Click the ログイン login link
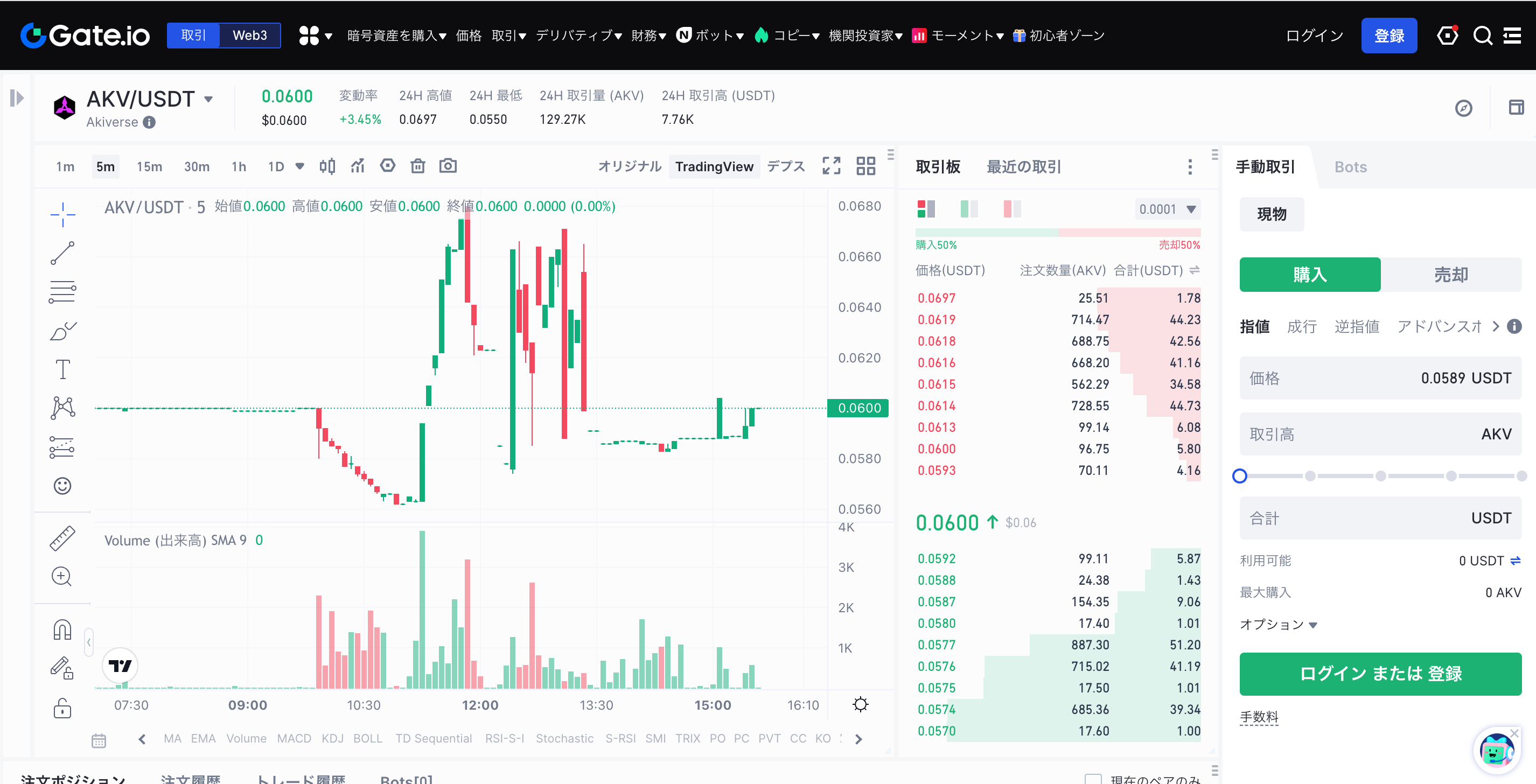 coord(1314,36)
